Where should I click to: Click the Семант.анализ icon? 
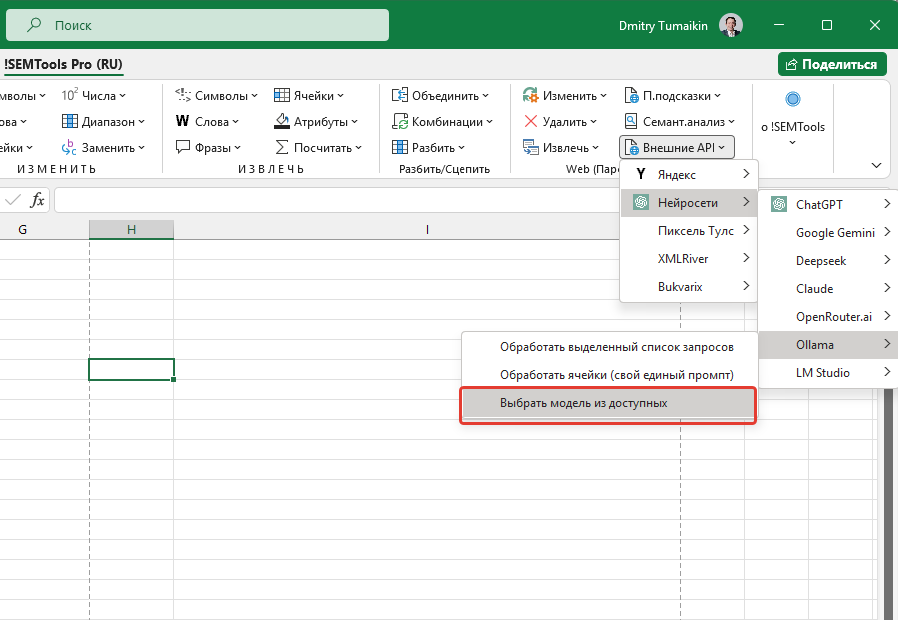[631, 121]
